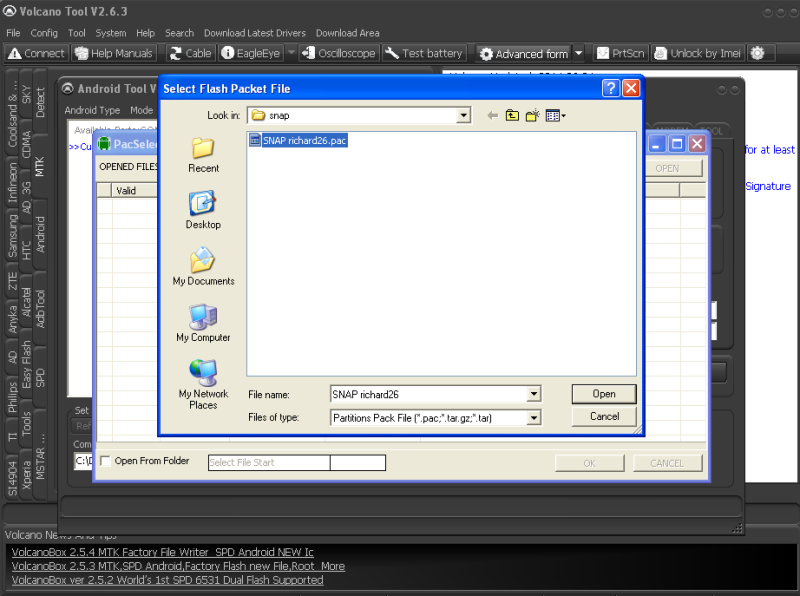Click the Up One Level folder icon

[x=512, y=116]
